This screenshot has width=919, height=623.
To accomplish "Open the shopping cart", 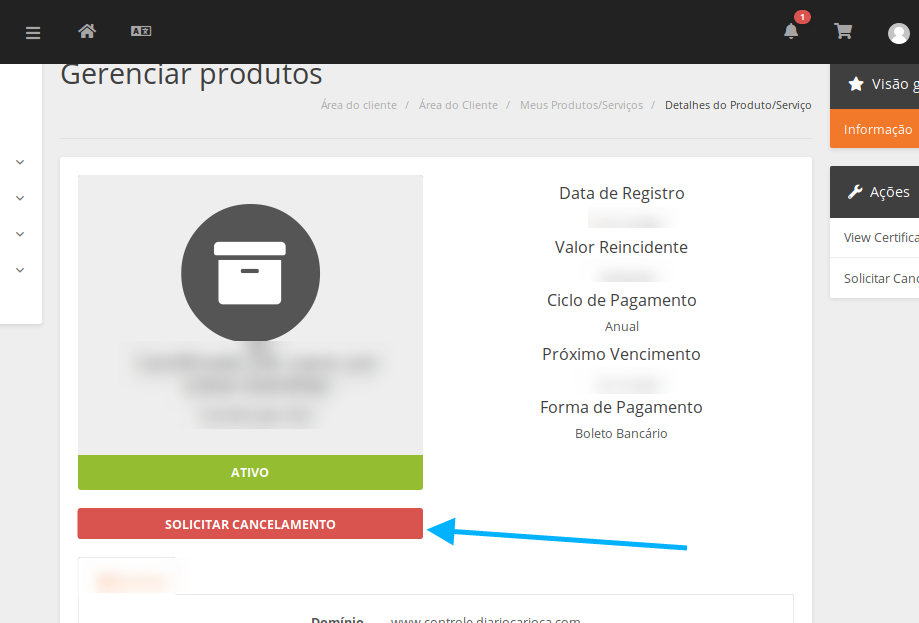I will coord(843,31).
